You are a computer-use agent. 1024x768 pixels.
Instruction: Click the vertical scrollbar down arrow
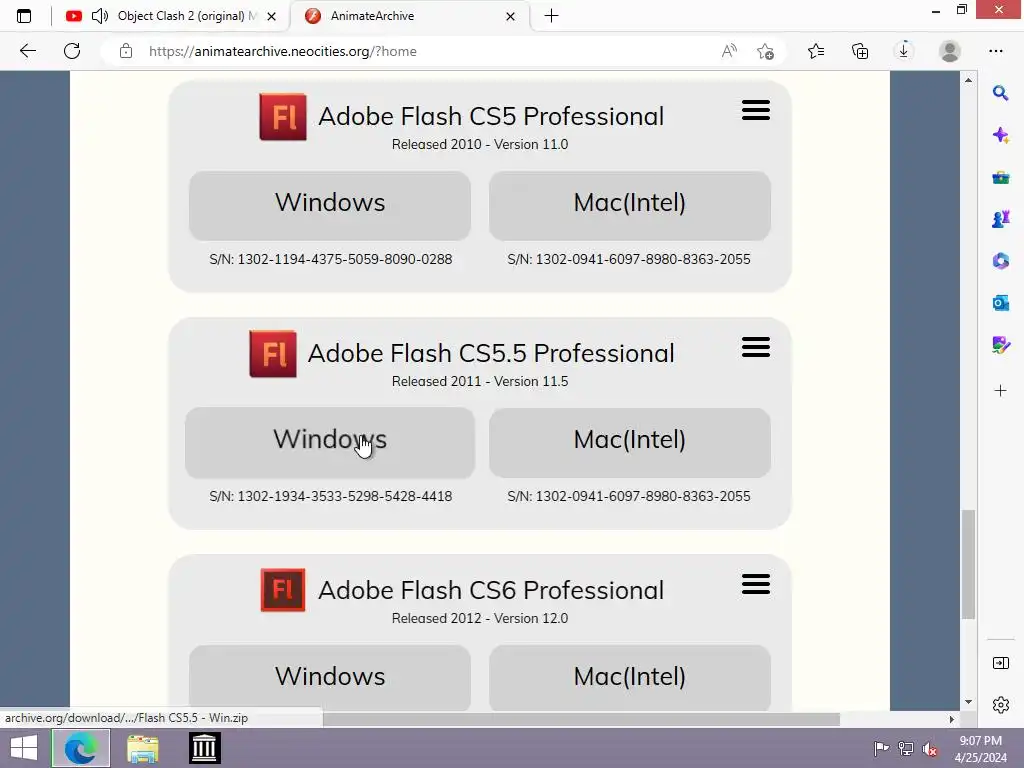pyautogui.click(x=968, y=702)
